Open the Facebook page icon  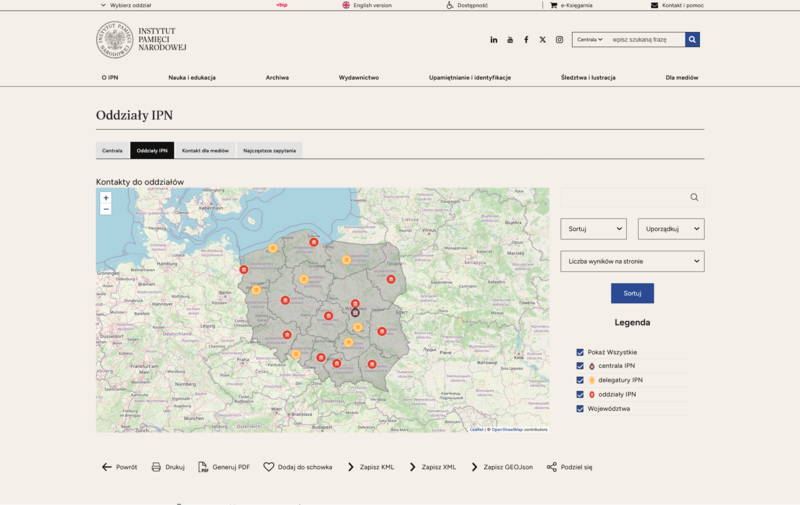click(526, 40)
